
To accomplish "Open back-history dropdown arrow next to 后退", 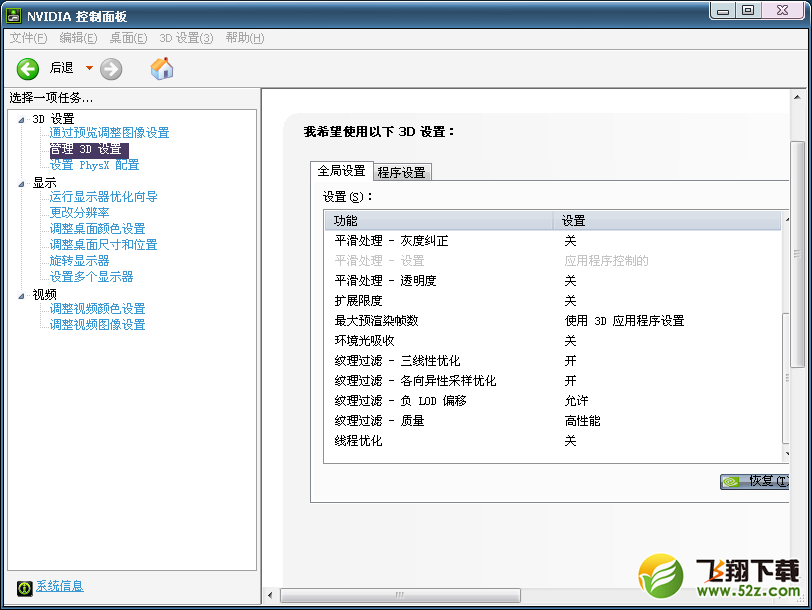I will pos(89,68).
